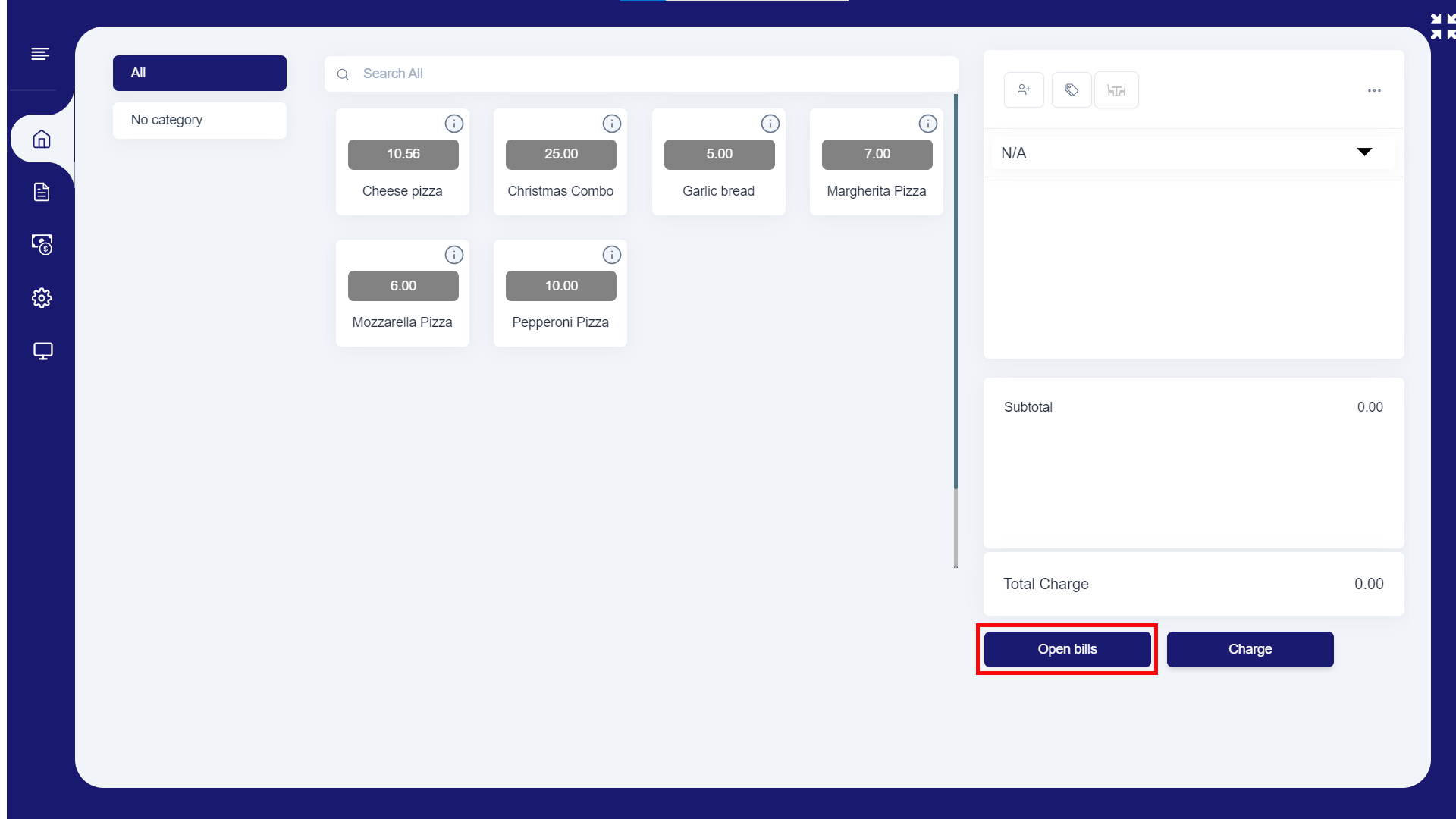Show info for Cheese pizza
This screenshot has width=1456, height=819.
coord(453,124)
